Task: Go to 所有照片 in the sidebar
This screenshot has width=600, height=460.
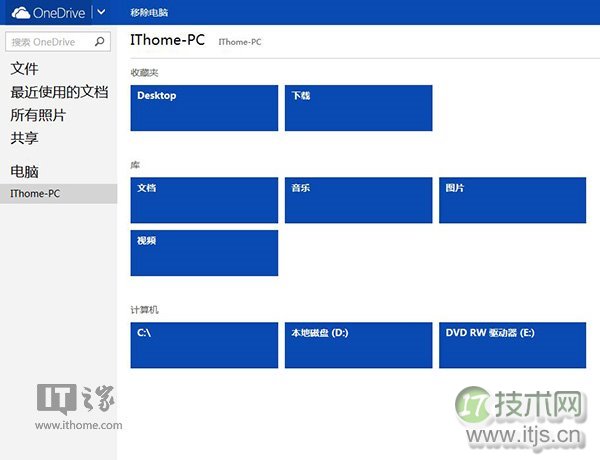Action: point(38,115)
